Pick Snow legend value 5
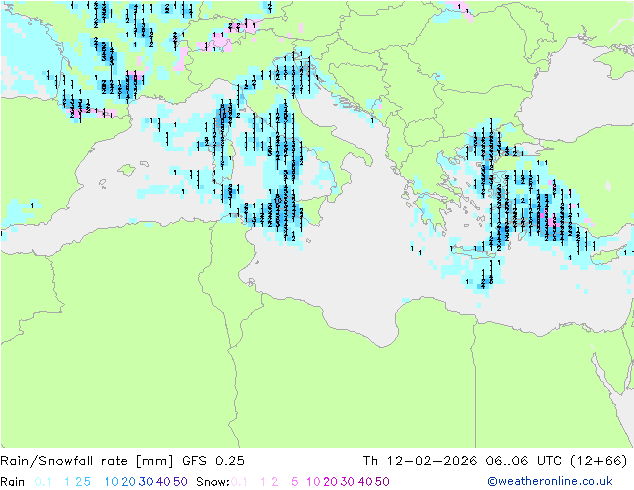This screenshot has width=634, height=490. tap(295, 482)
